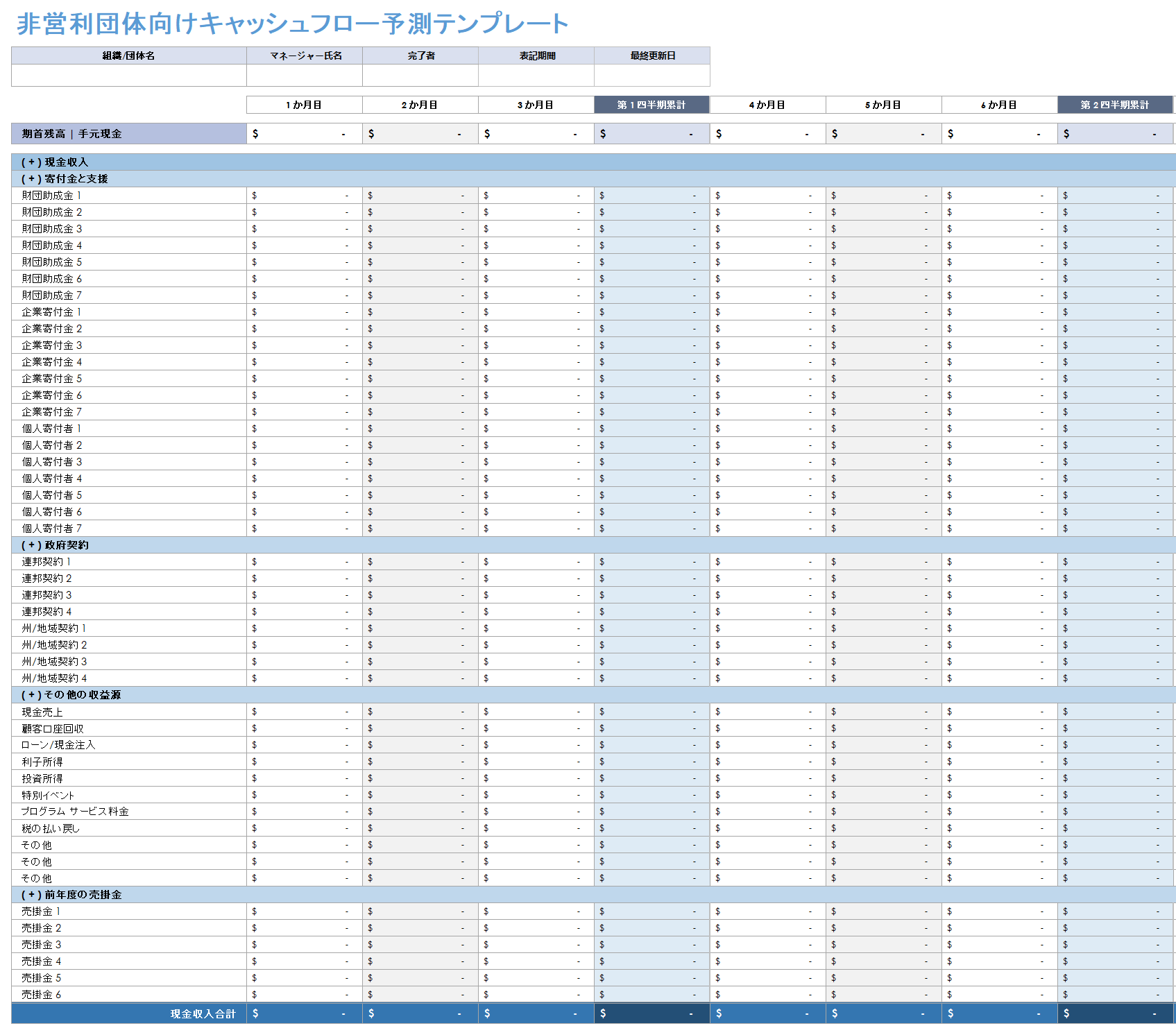Screen dimensions: 1176x1028
Task: Click 第 2 四半期累計 cell for 財団助成金 2
Action: [x=1116, y=212]
